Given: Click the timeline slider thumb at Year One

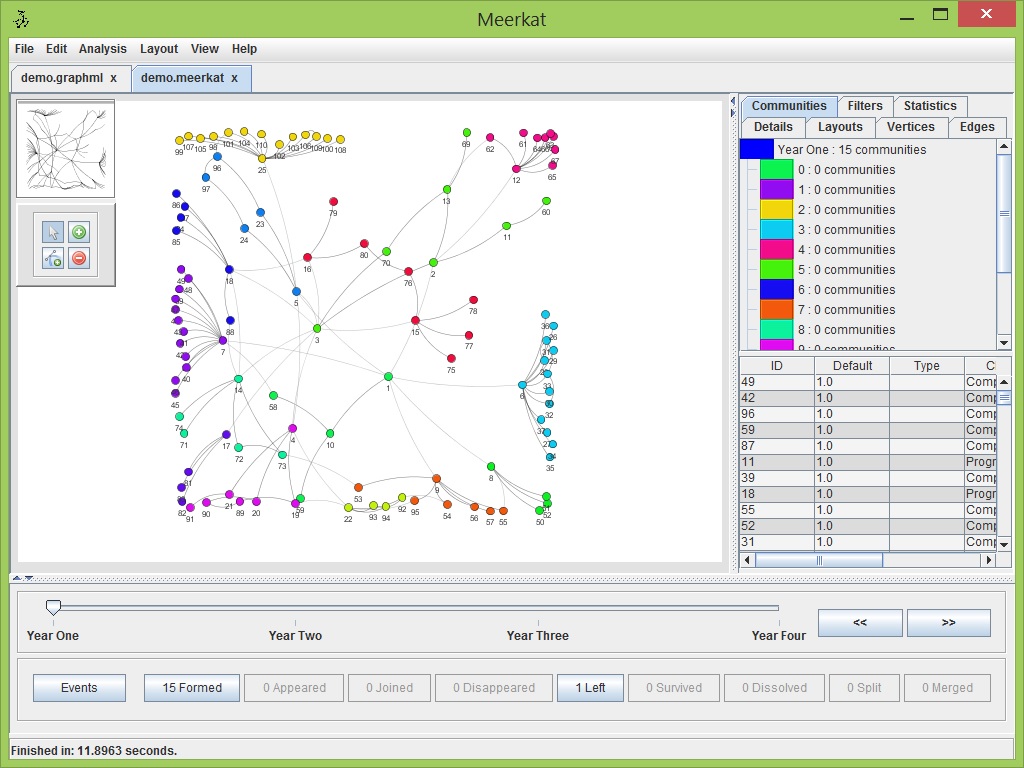Looking at the screenshot, I should 54,607.
